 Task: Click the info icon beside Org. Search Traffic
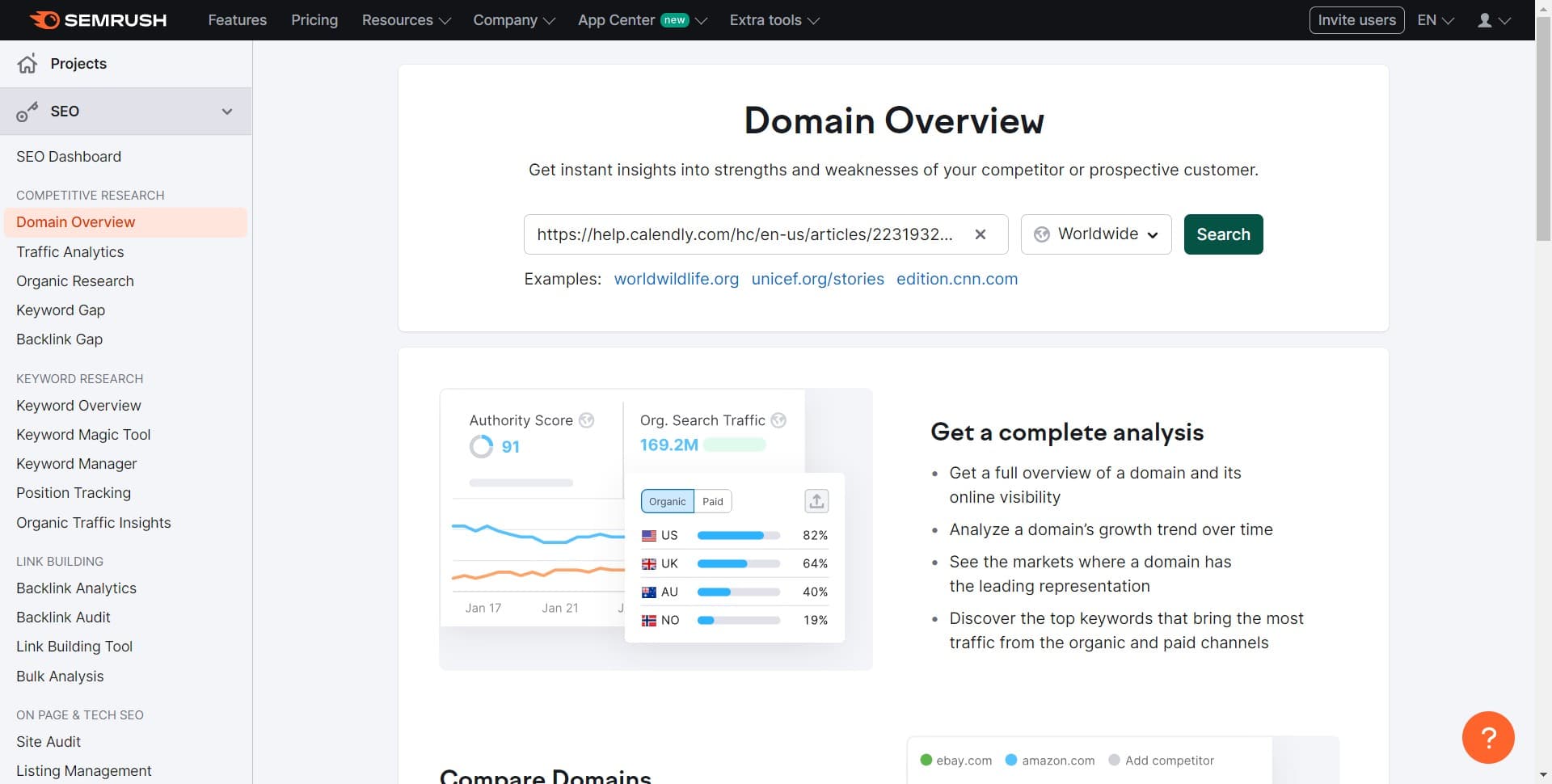point(778,420)
